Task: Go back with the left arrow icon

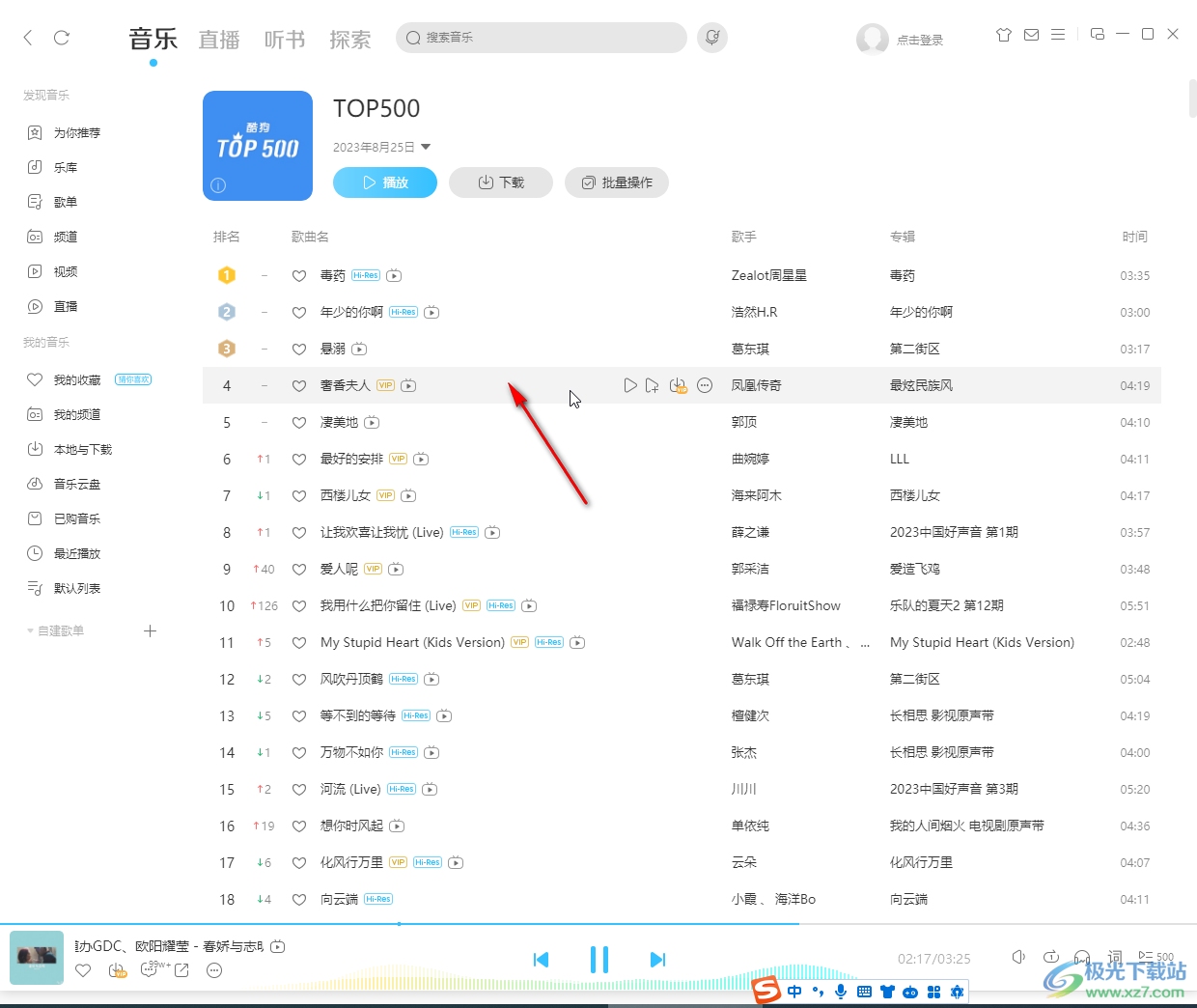Action: (28, 38)
